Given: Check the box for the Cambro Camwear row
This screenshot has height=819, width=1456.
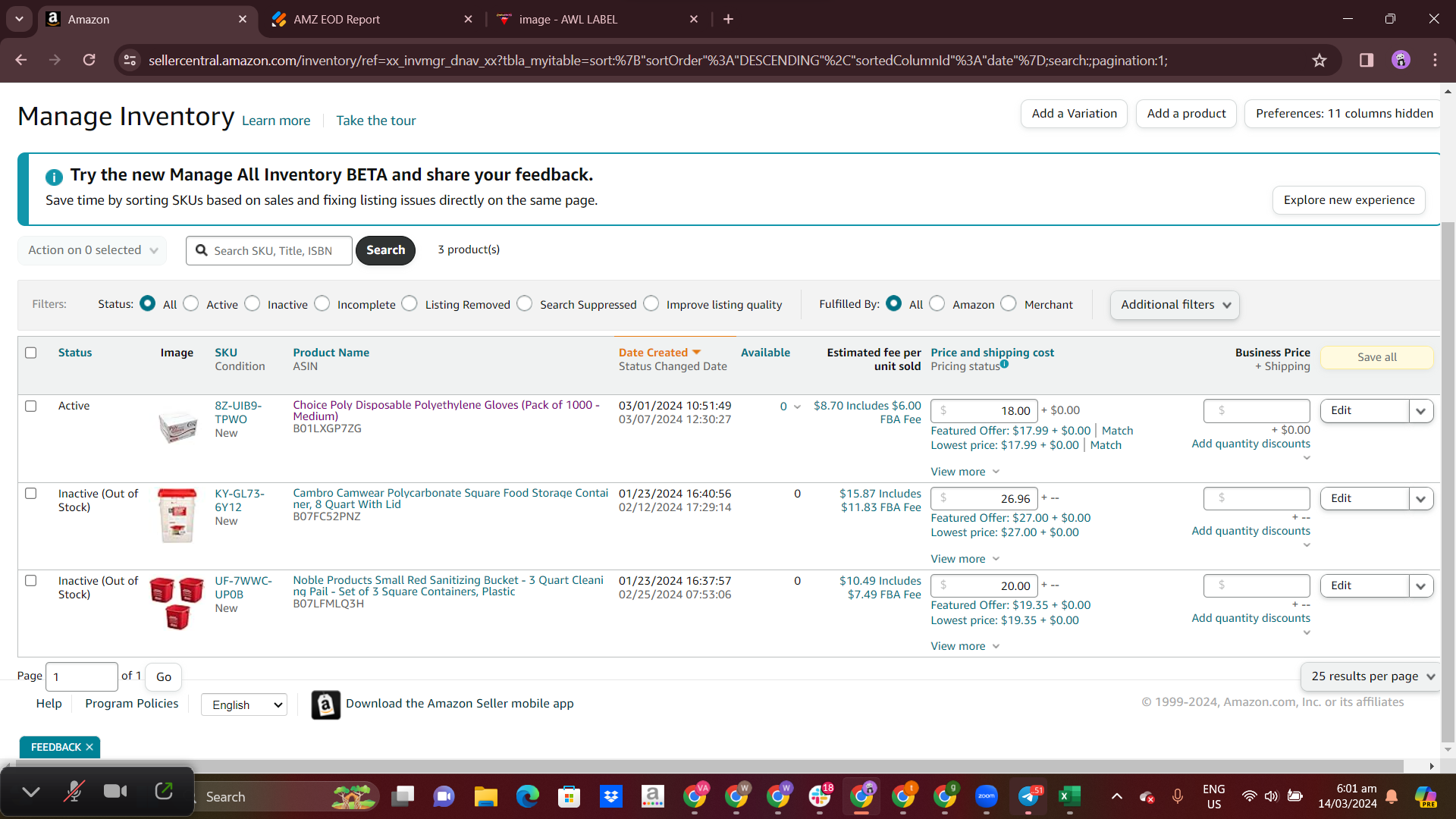Looking at the screenshot, I should click(x=31, y=493).
